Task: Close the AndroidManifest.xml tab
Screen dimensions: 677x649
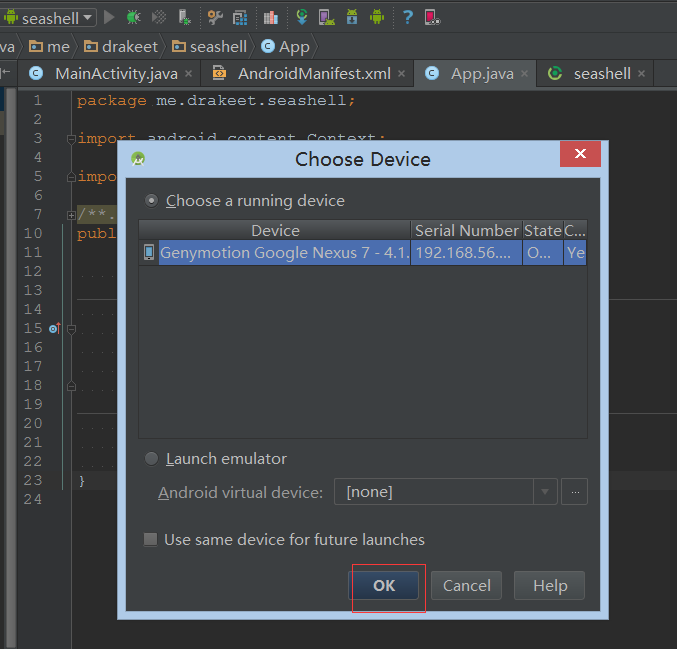Action: 402,73
